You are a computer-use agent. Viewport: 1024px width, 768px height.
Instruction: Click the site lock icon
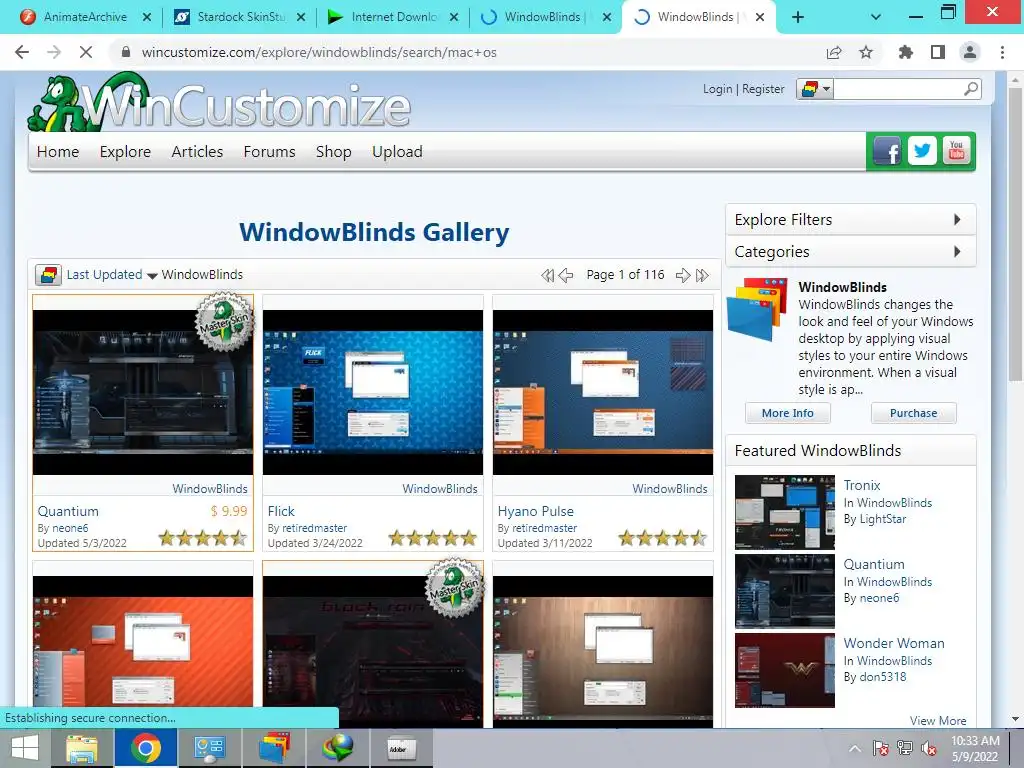point(126,52)
